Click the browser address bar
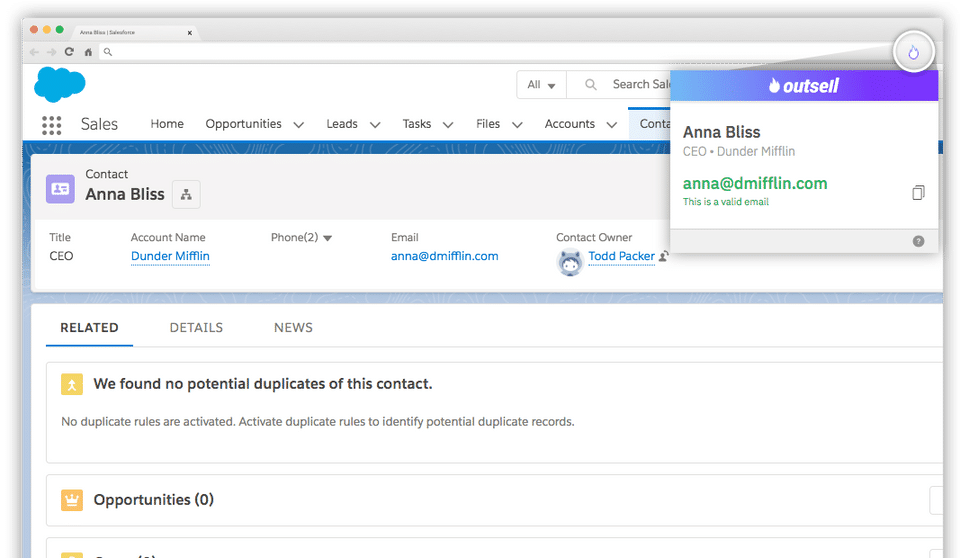This screenshot has height=558, width=960. (496, 52)
